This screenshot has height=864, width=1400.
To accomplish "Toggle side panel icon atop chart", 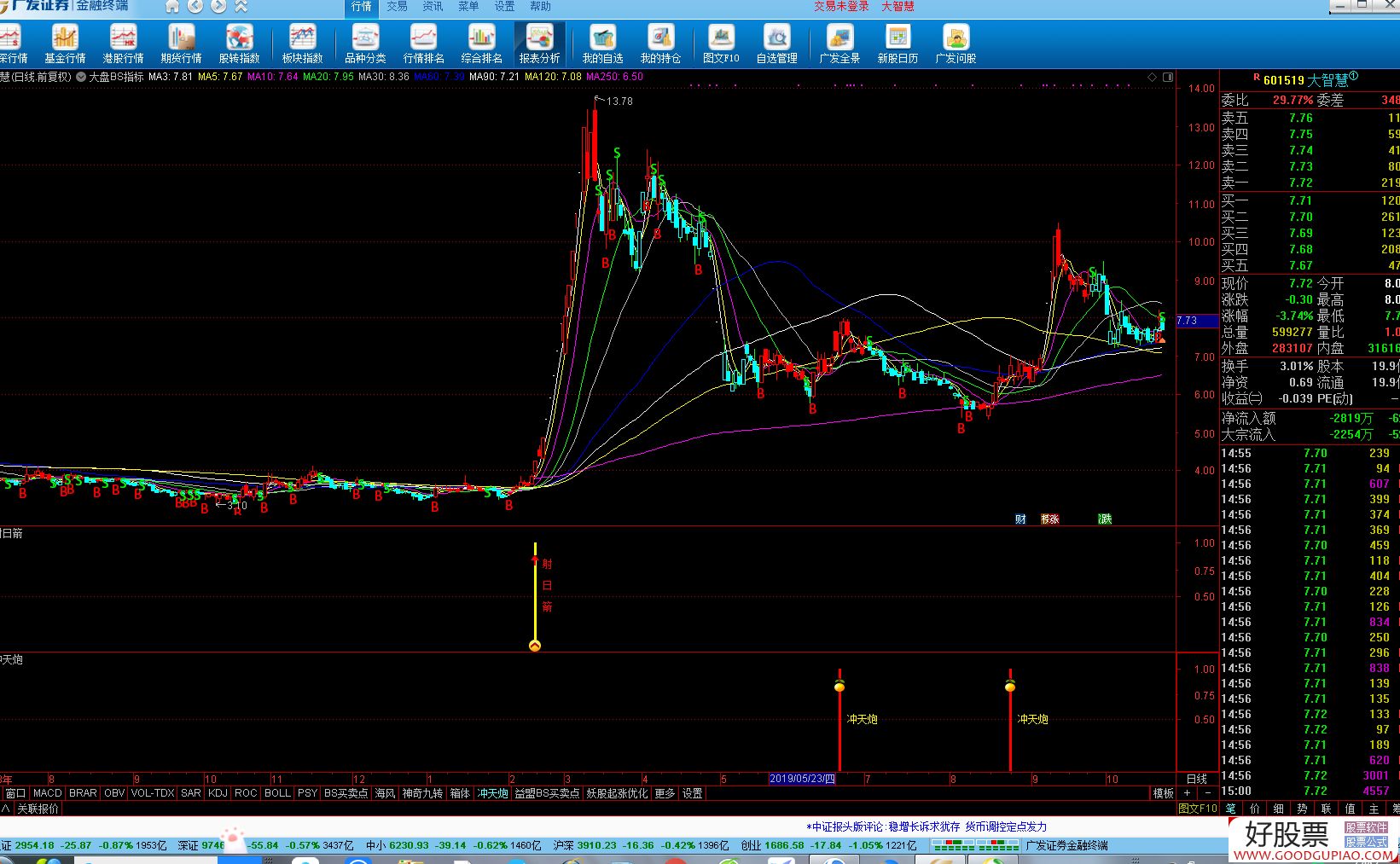I will coord(1168,77).
